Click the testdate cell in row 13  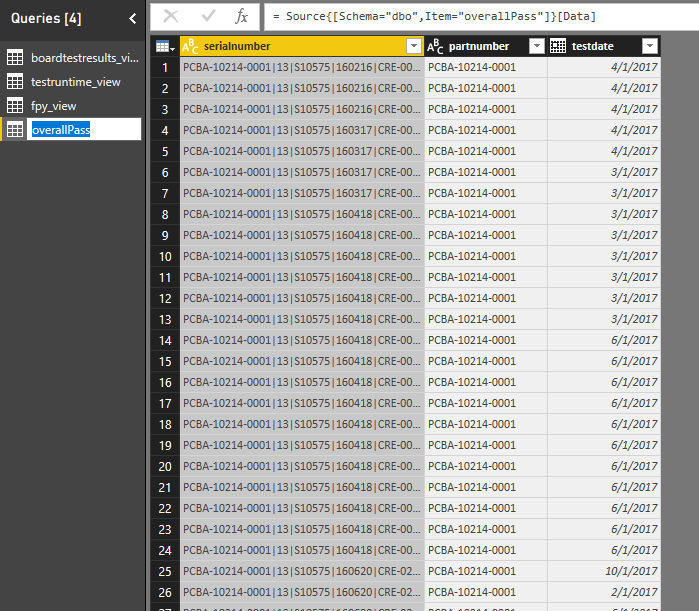(x=604, y=319)
